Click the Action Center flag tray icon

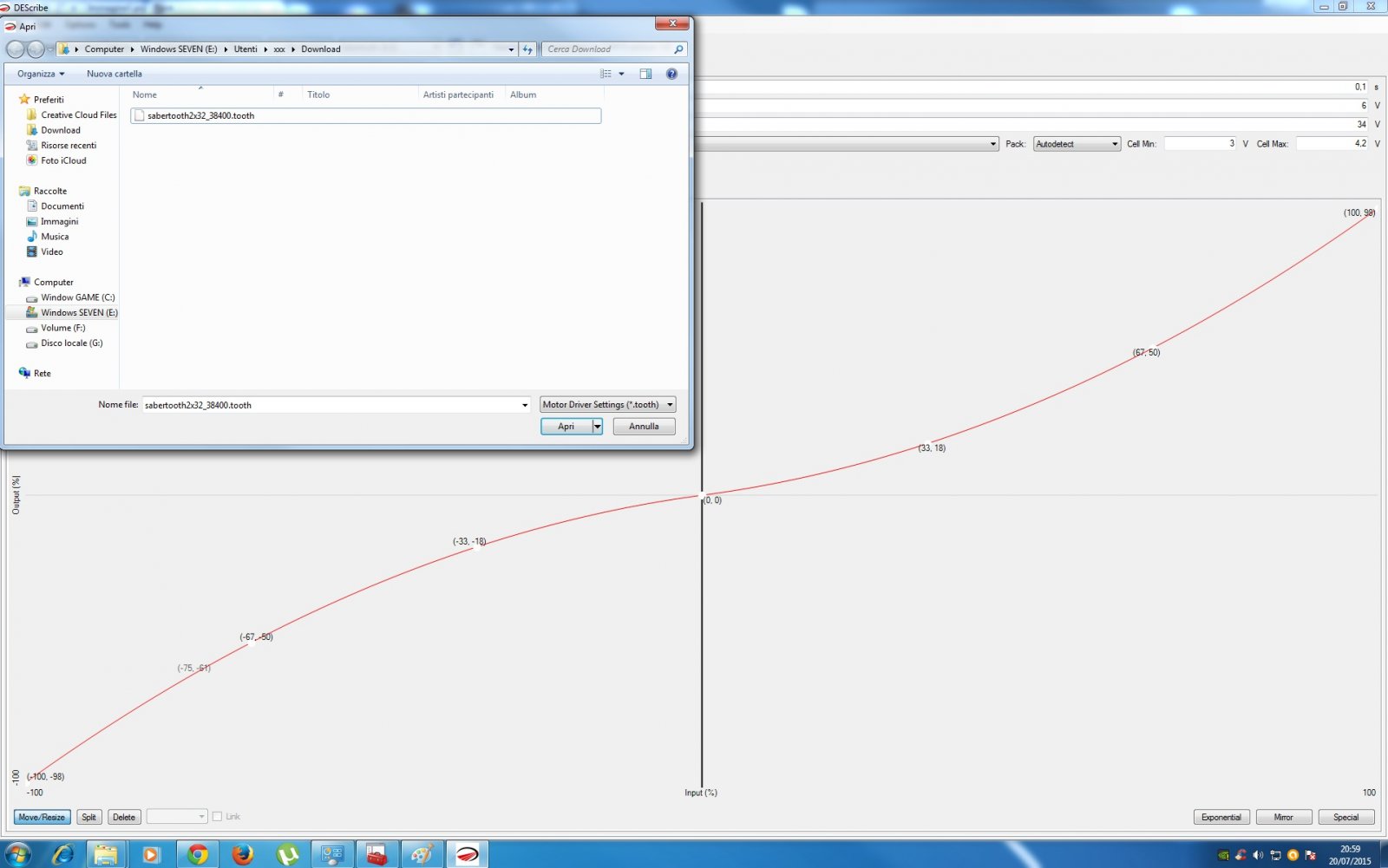[x=1310, y=855]
